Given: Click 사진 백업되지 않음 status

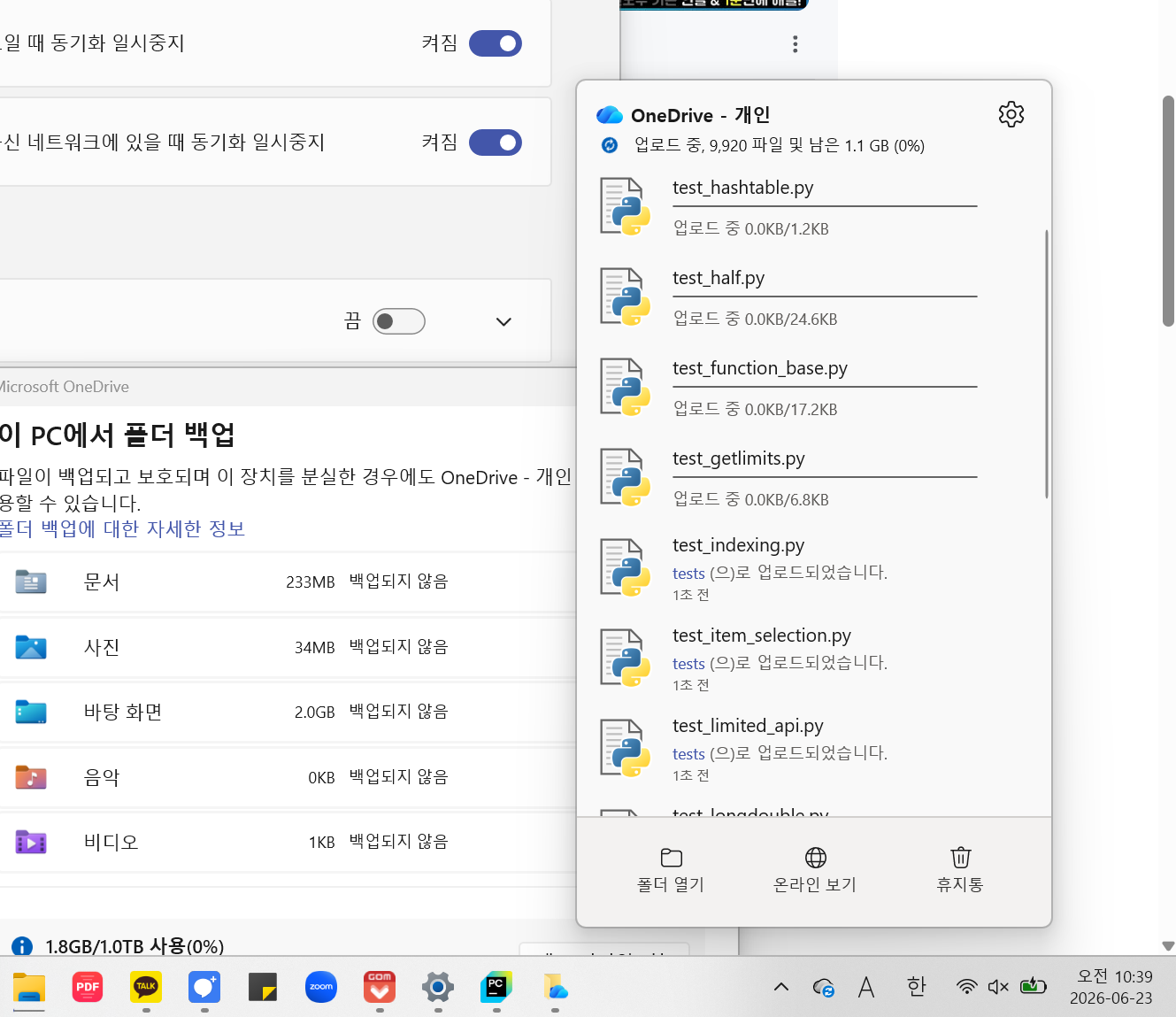Looking at the screenshot, I should pyautogui.click(x=398, y=647).
